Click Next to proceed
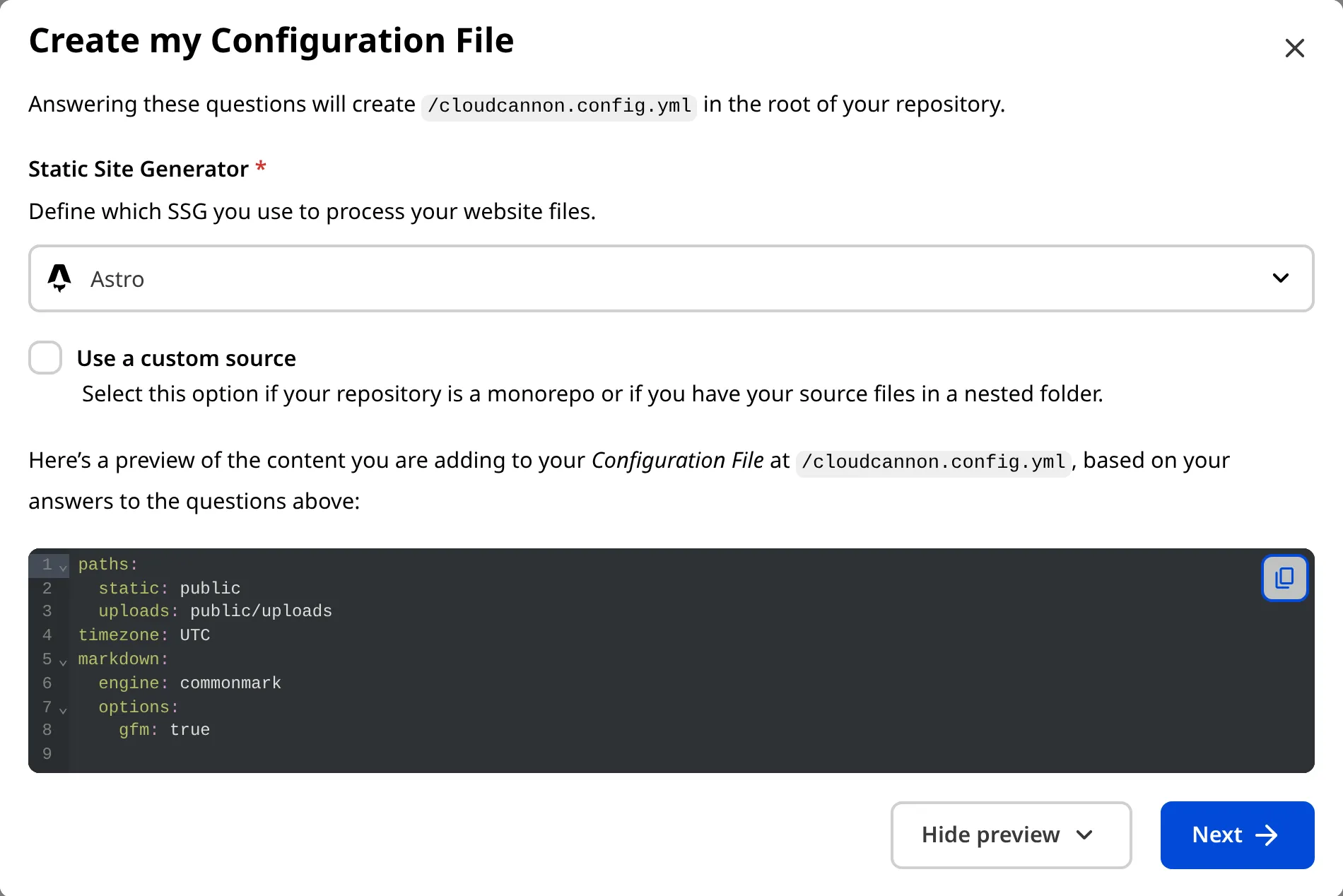The image size is (1343, 896). tap(1237, 835)
